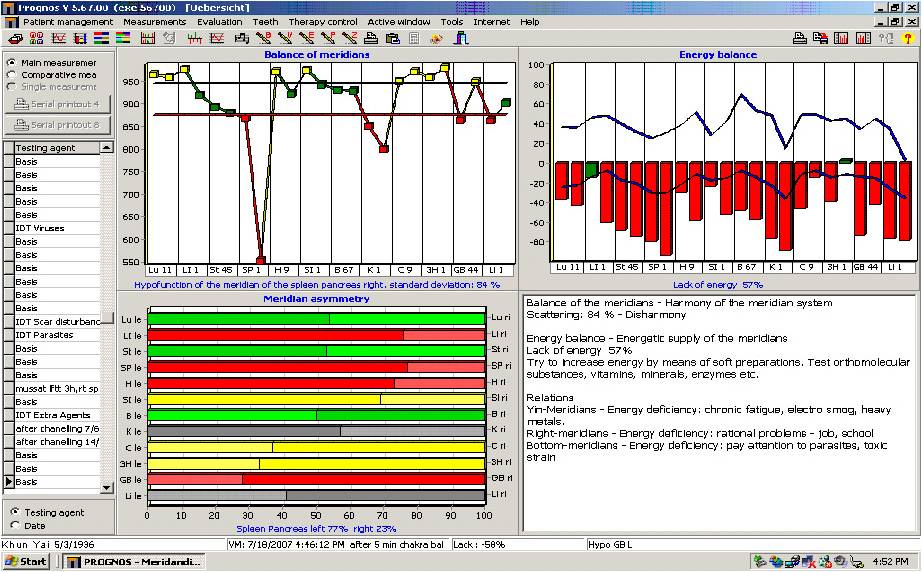Click the probe icon labeled E
922x572 pixels.
tap(306, 39)
